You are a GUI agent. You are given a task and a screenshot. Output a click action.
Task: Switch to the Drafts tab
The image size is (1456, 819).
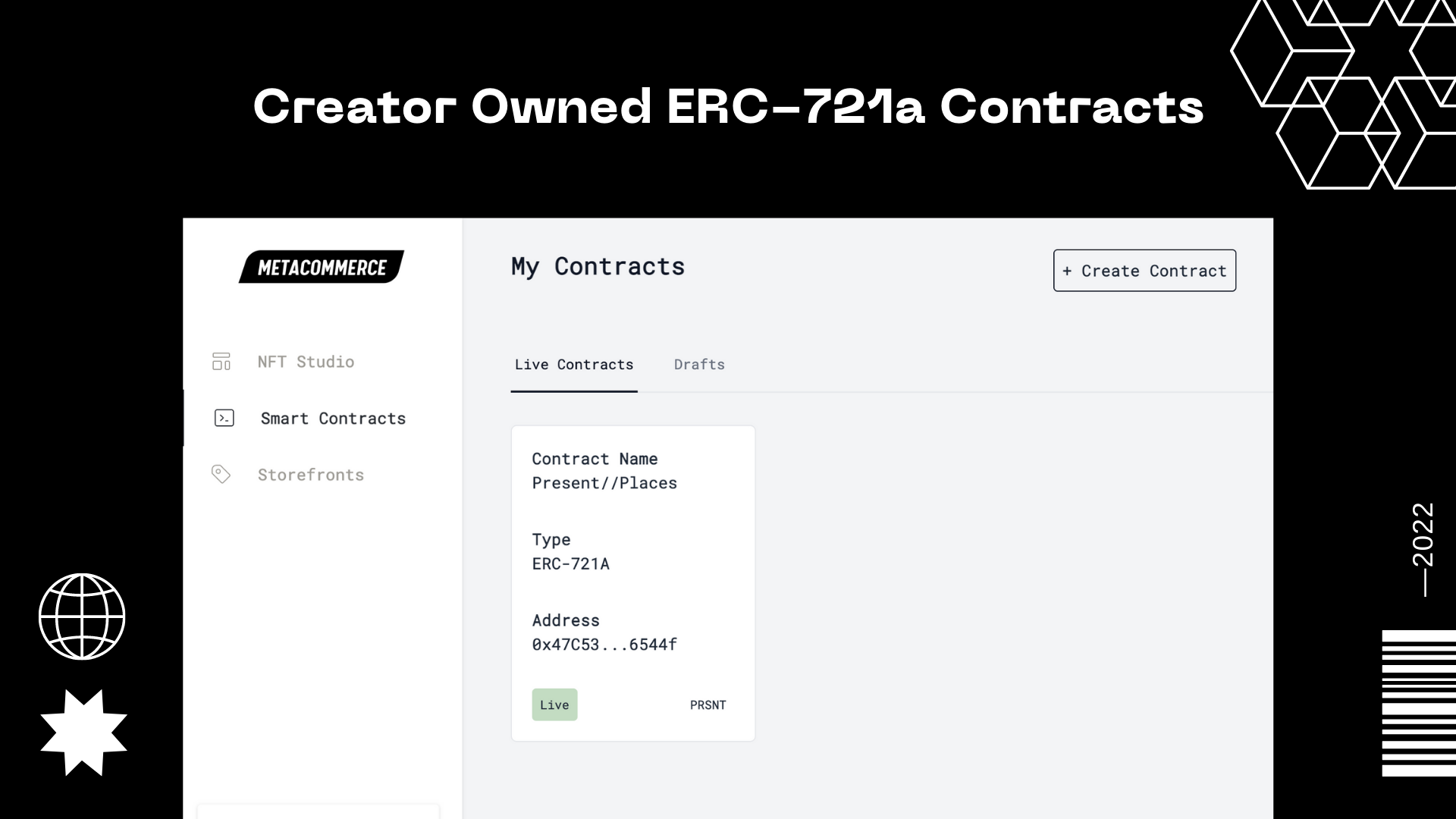pyautogui.click(x=699, y=365)
